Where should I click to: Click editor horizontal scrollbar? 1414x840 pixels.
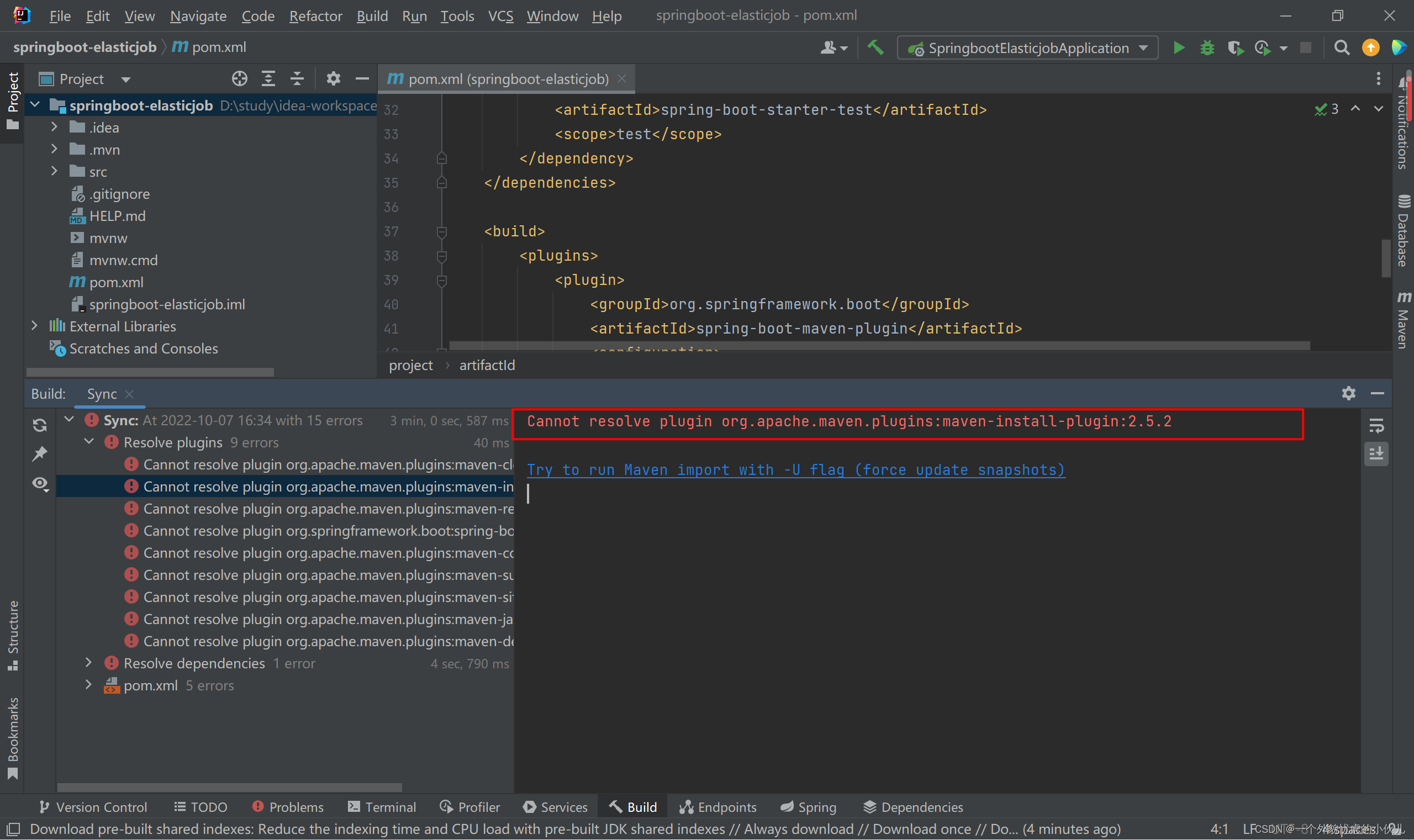879,345
